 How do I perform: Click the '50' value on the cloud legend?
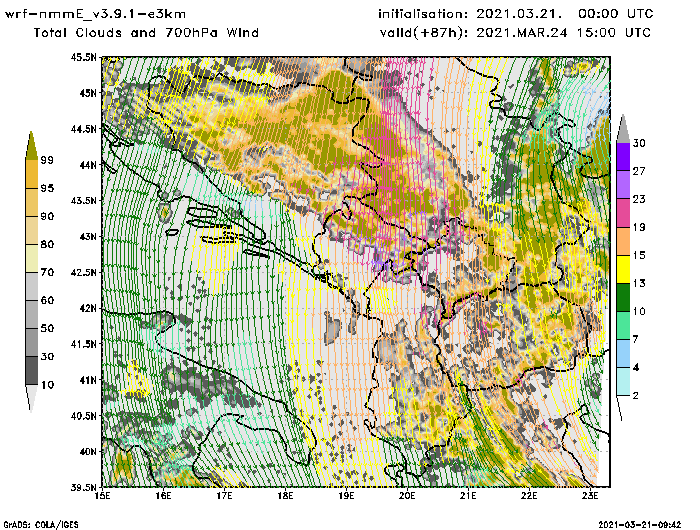47,329
